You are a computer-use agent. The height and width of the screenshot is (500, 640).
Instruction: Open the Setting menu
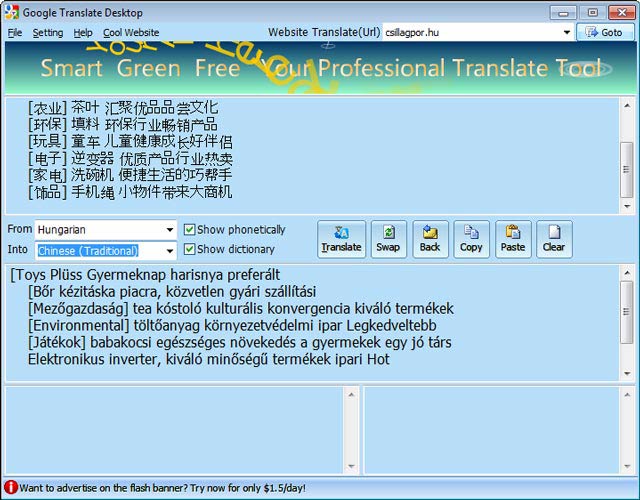click(x=47, y=33)
